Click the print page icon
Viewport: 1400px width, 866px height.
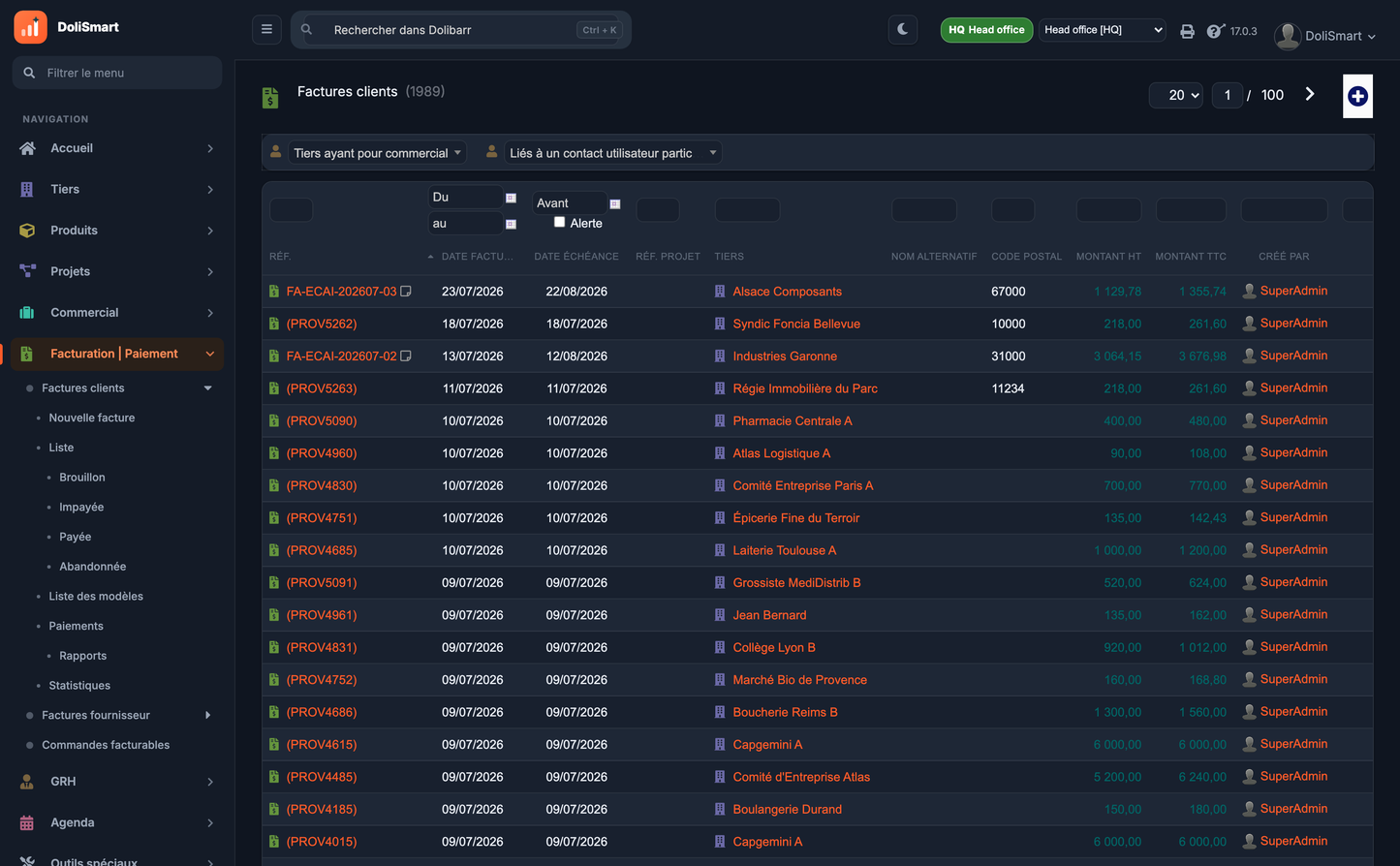point(1187,31)
